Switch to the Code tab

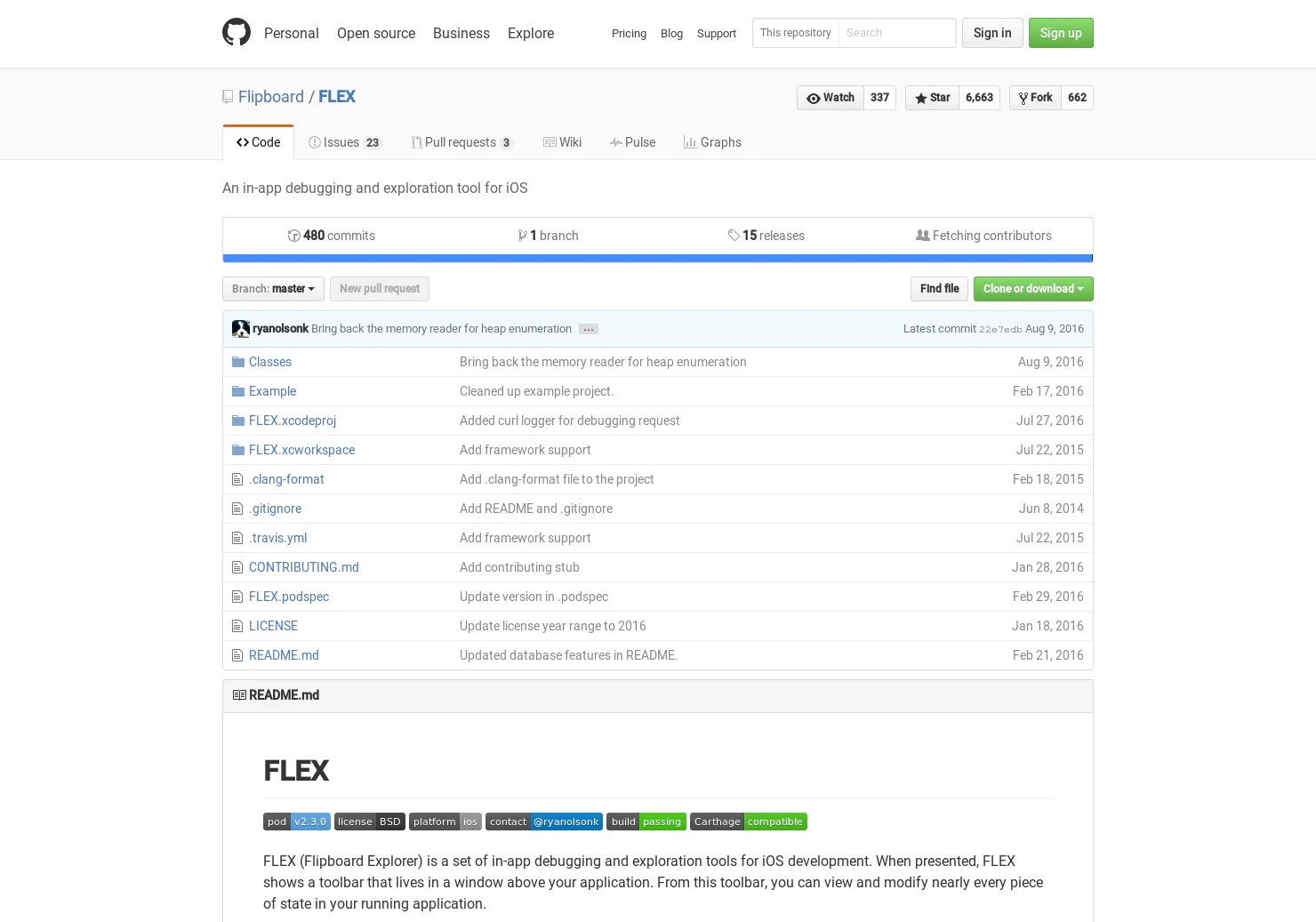[x=258, y=142]
